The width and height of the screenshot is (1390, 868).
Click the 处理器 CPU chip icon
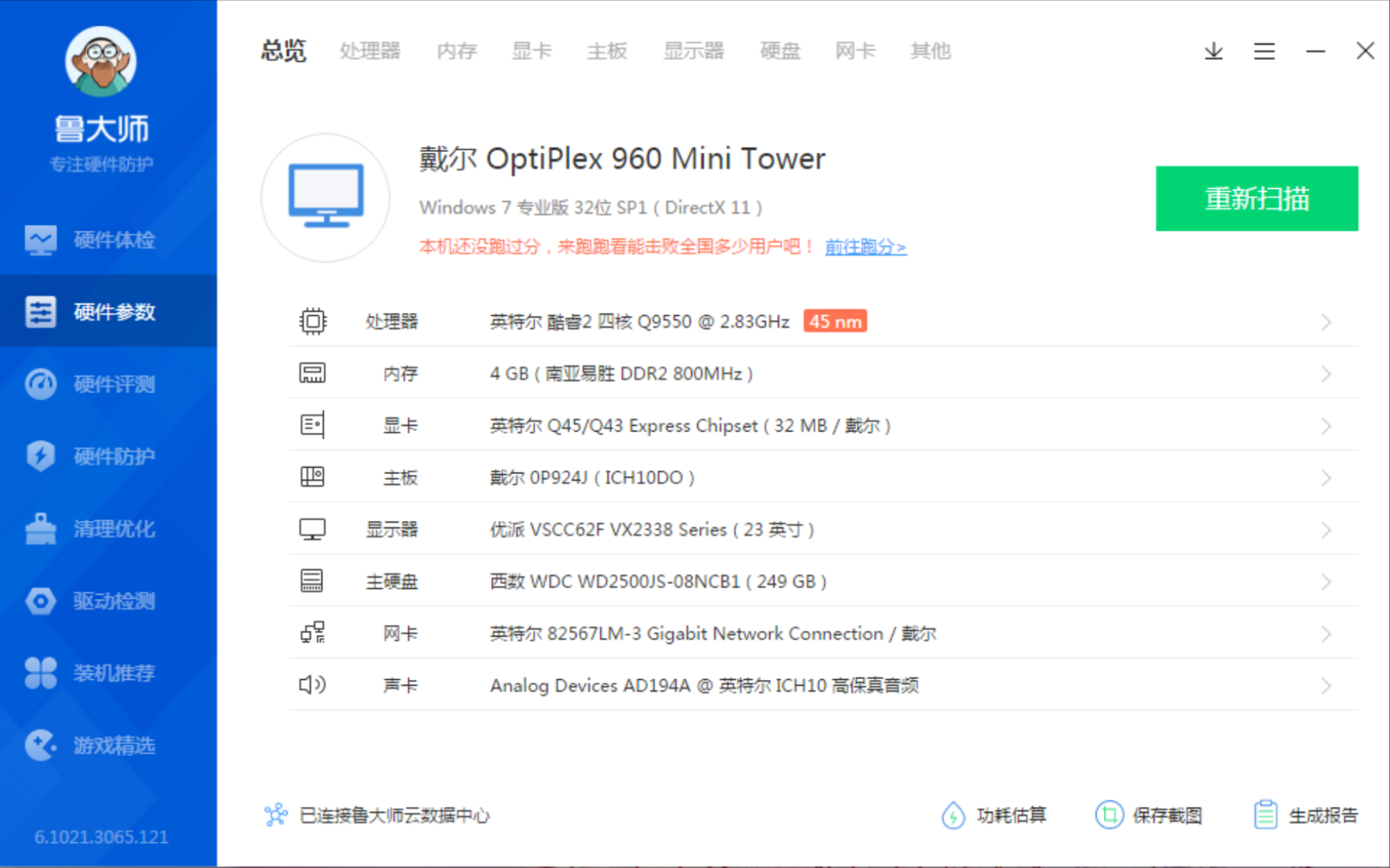[313, 321]
